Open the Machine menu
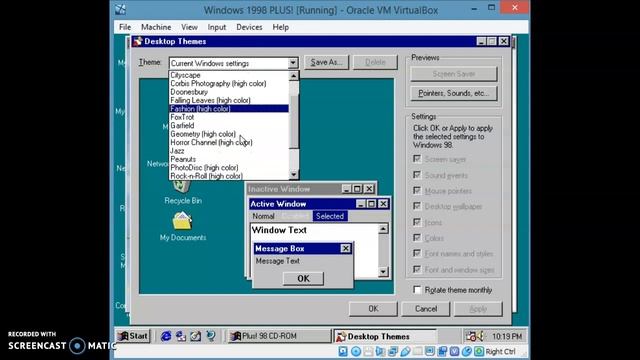The image size is (640, 360). coord(156,27)
